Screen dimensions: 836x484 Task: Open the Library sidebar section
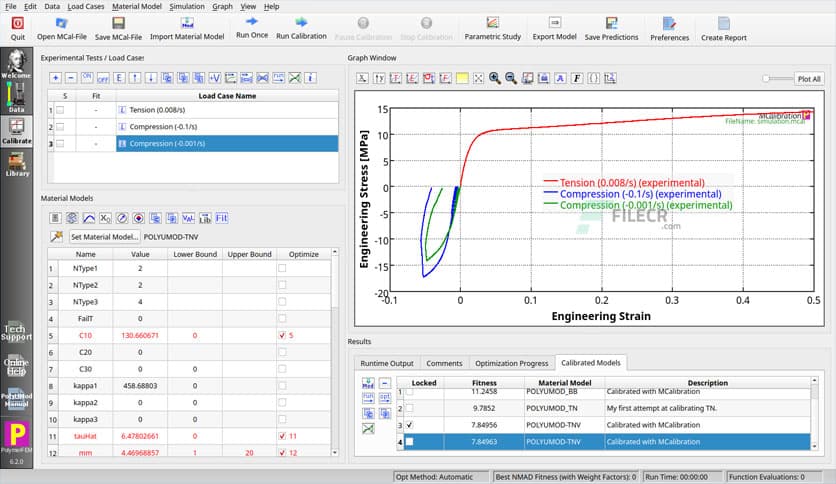[x=17, y=164]
